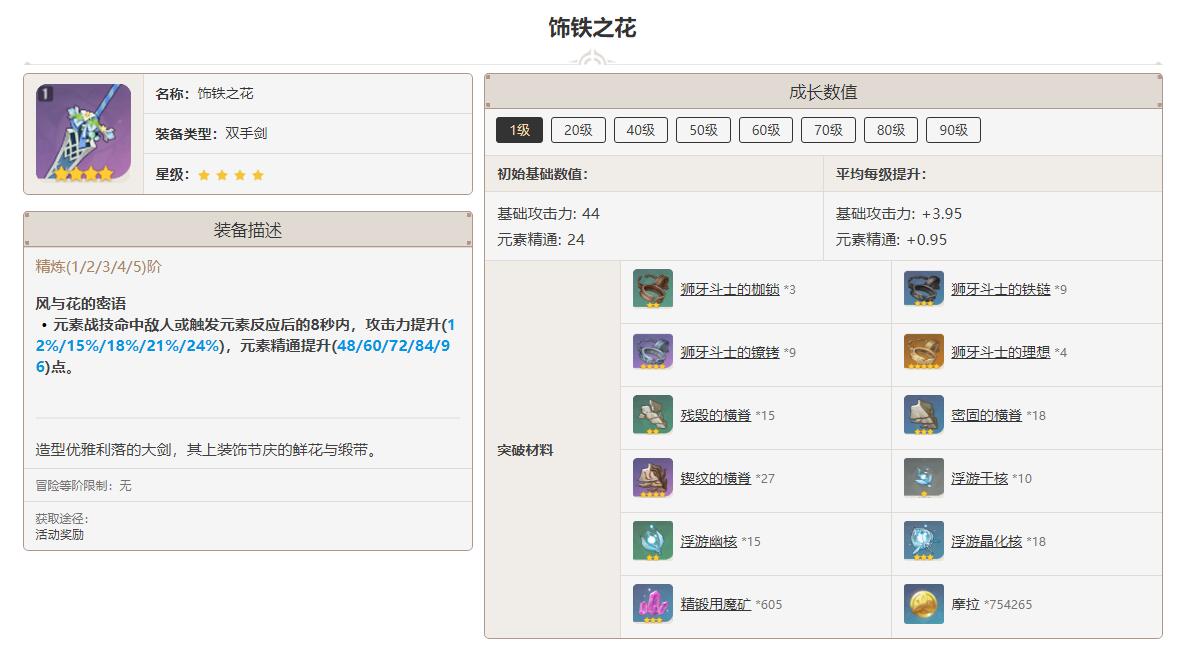Open the 50级 growth values tab
The width and height of the screenshot is (1183, 648).
(x=703, y=130)
